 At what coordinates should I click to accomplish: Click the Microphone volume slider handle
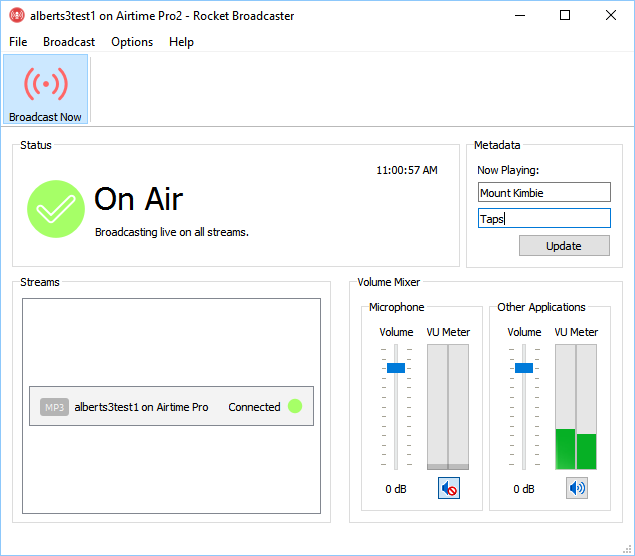coord(396,368)
